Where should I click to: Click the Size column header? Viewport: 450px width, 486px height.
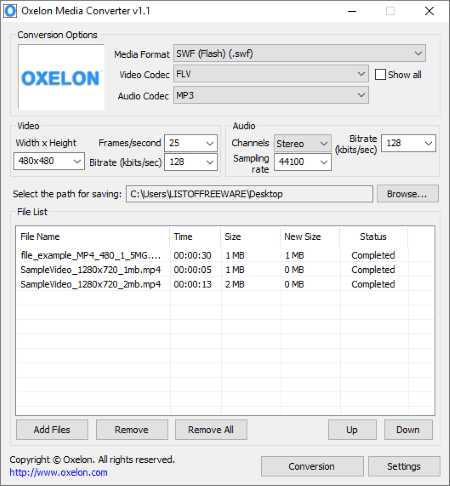250,237
